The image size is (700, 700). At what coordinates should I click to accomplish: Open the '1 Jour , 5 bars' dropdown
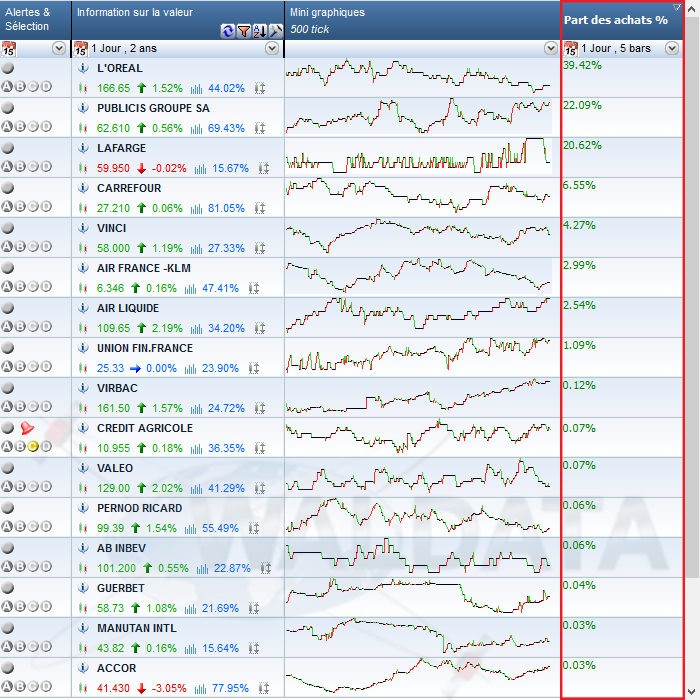pyautogui.click(x=672, y=48)
